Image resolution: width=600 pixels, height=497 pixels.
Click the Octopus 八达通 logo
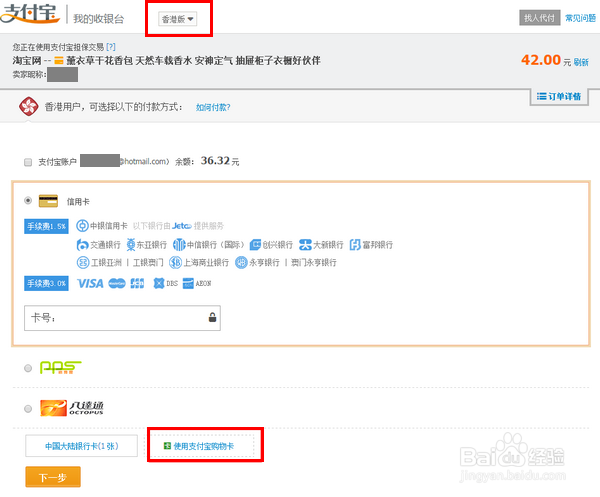pos(72,408)
